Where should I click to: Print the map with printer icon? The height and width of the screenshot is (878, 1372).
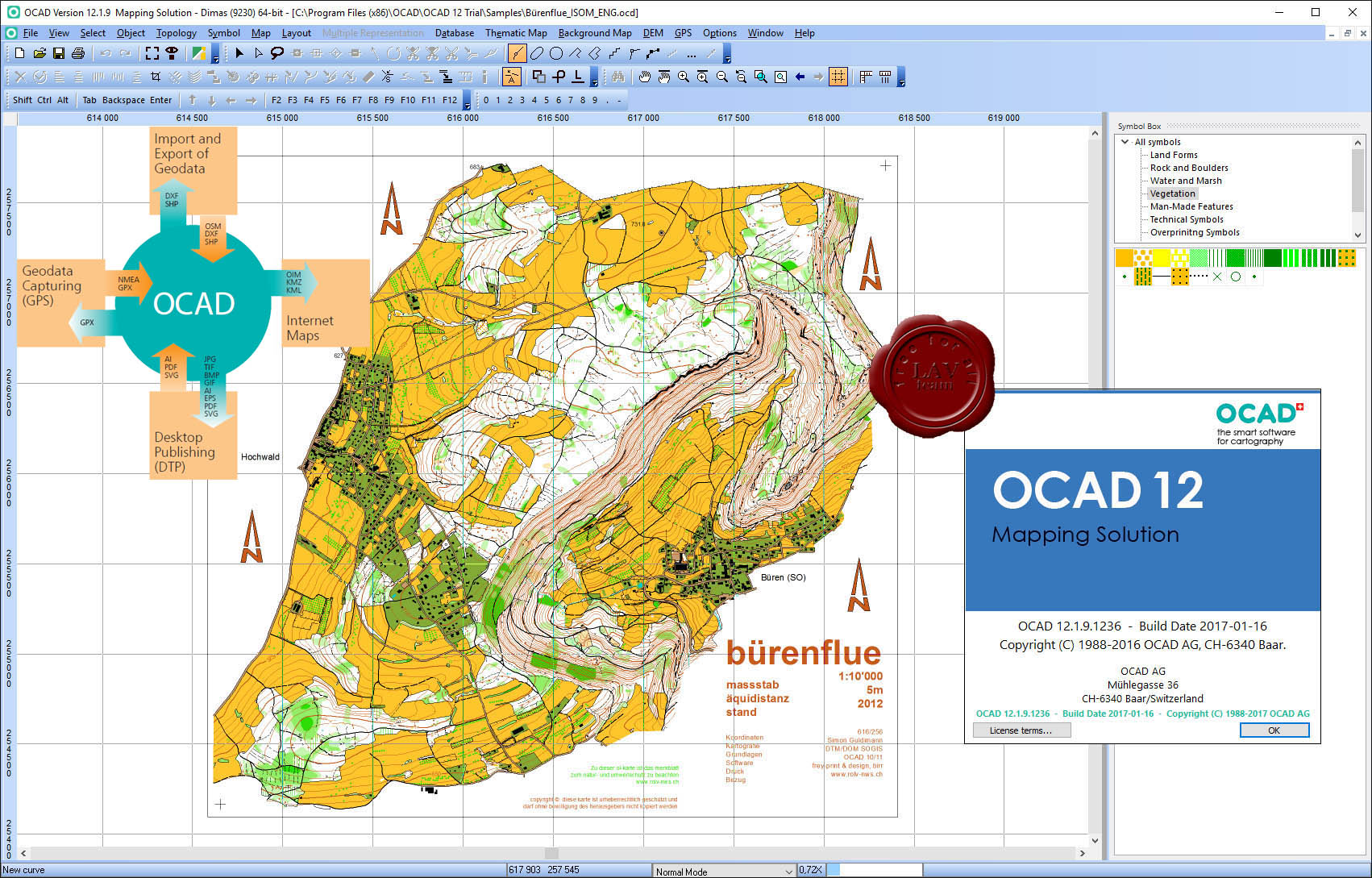coord(78,53)
